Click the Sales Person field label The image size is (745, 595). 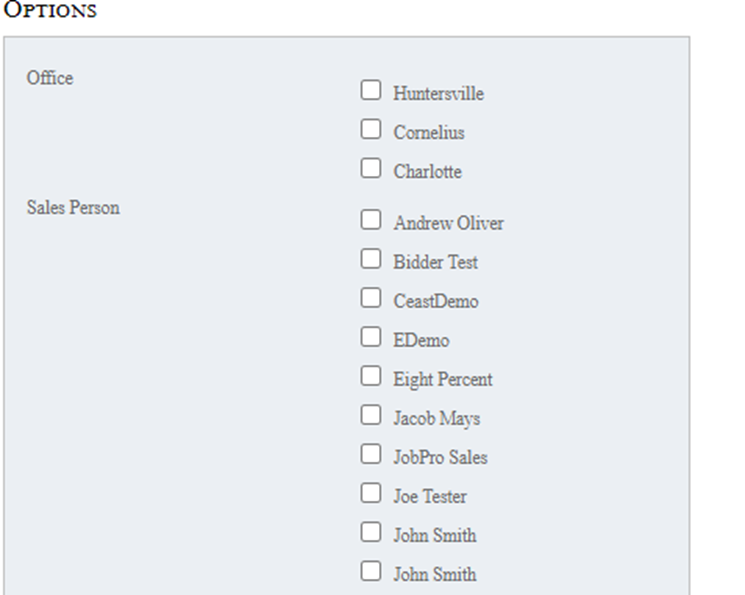tap(73, 208)
